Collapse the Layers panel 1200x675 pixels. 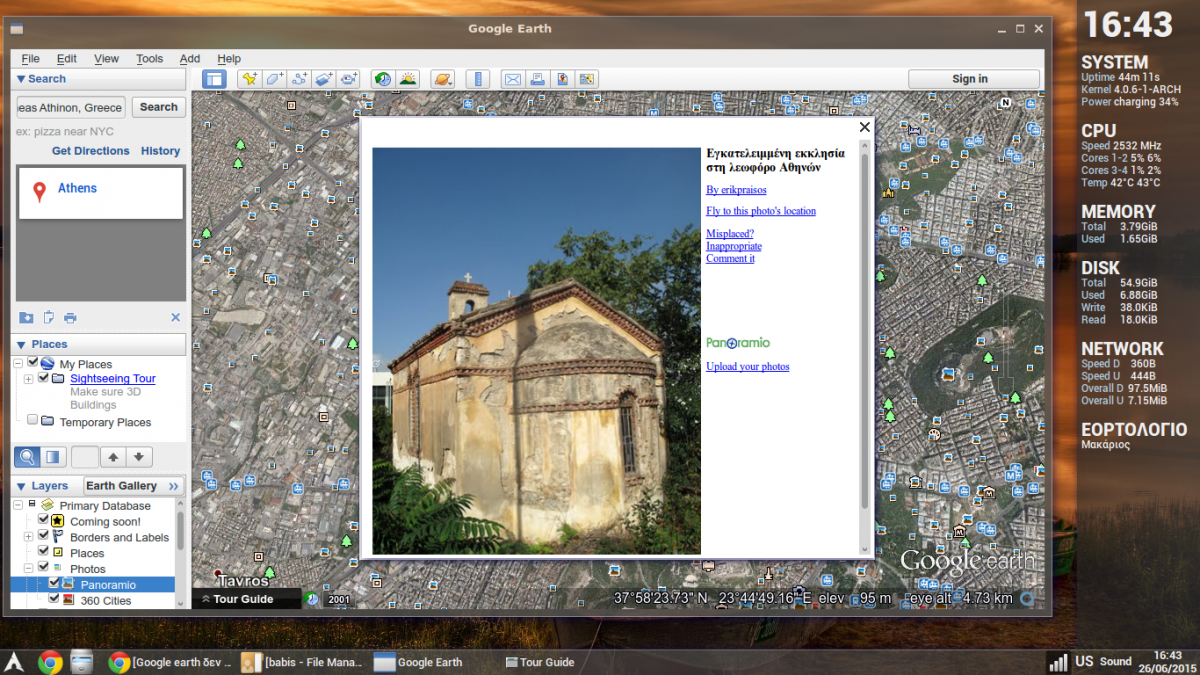coord(21,486)
